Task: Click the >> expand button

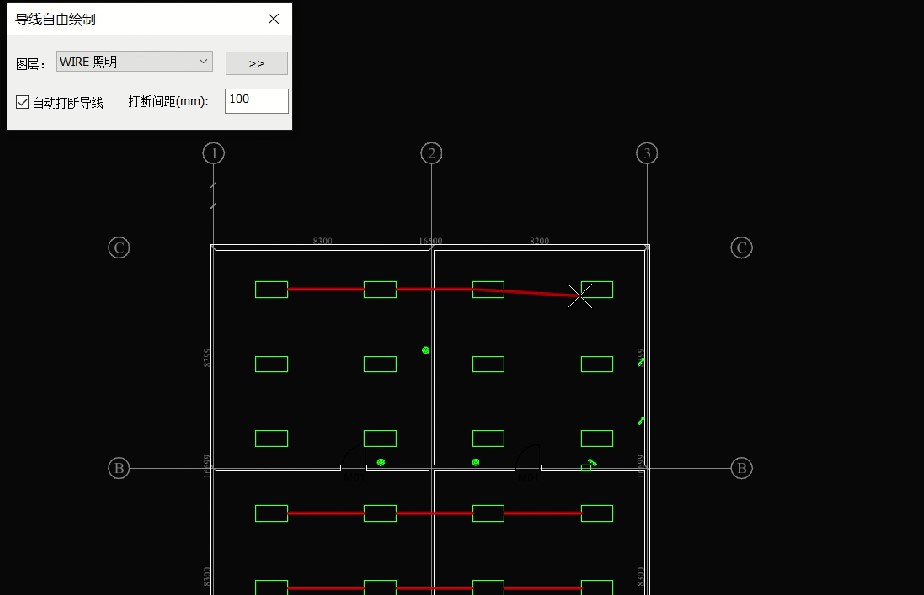Action: (257, 63)
